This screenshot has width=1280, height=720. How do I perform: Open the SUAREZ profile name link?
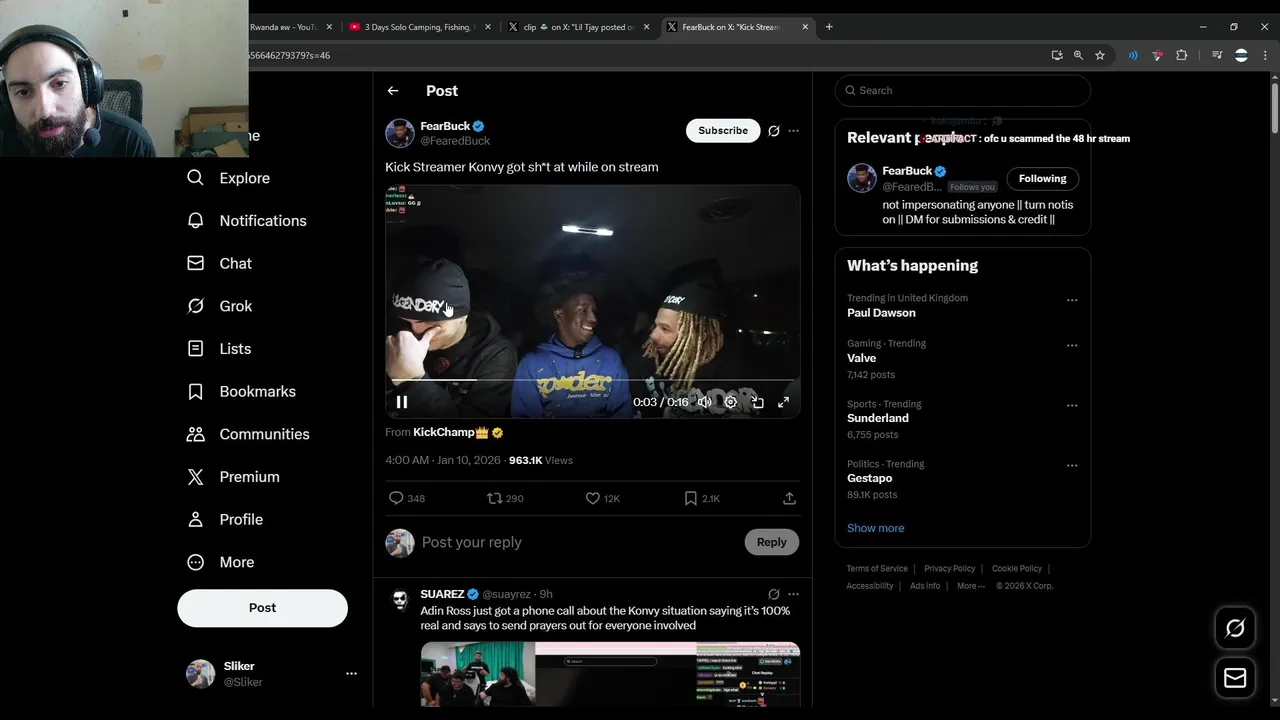442,594
